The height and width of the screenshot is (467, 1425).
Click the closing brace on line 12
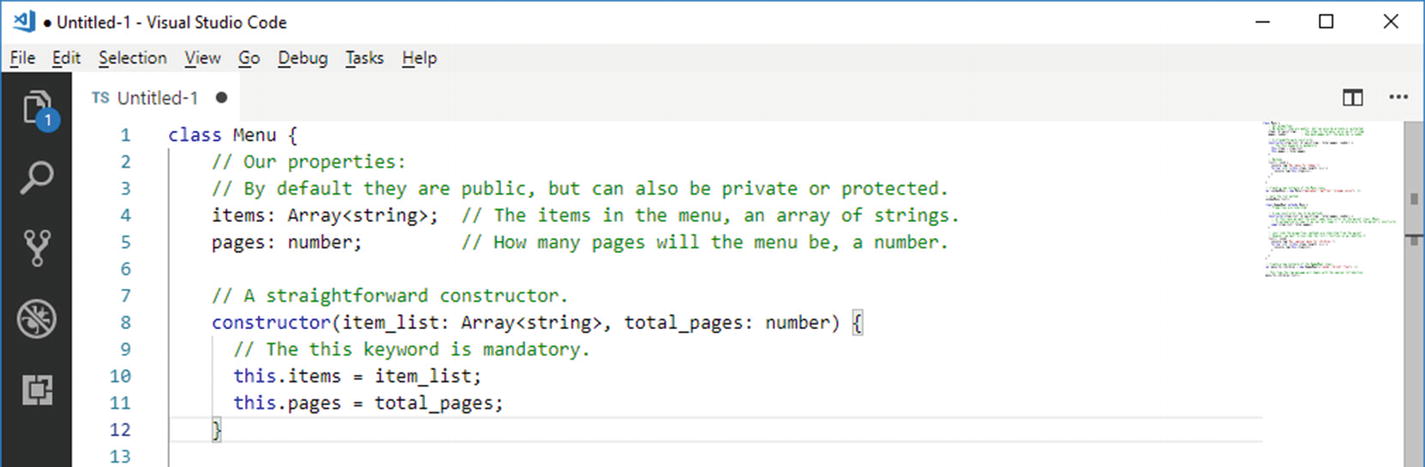click(217, 430)
